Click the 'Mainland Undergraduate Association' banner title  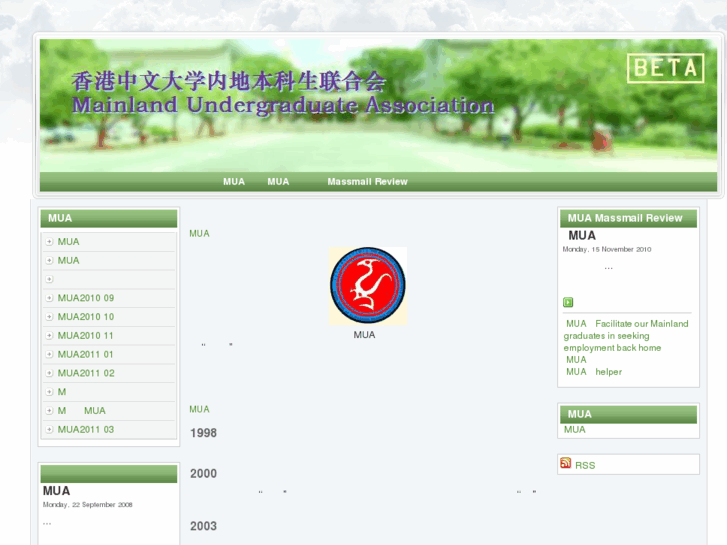[283, 106]
